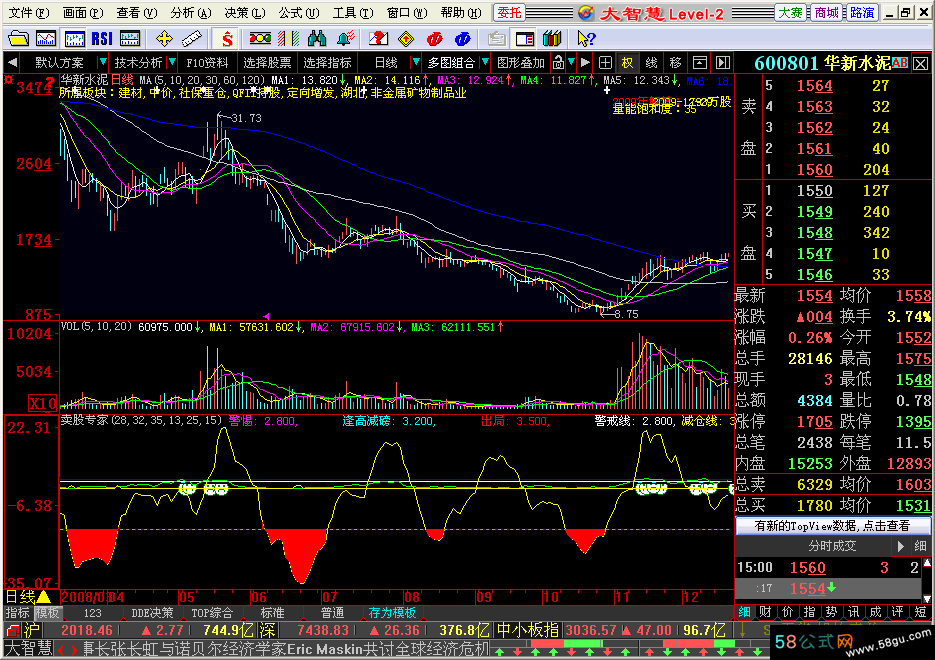Screen dimensions: 935x660
Task: Switch to 模板 mode
Action: pyautogui.click(x=47, y=613)
